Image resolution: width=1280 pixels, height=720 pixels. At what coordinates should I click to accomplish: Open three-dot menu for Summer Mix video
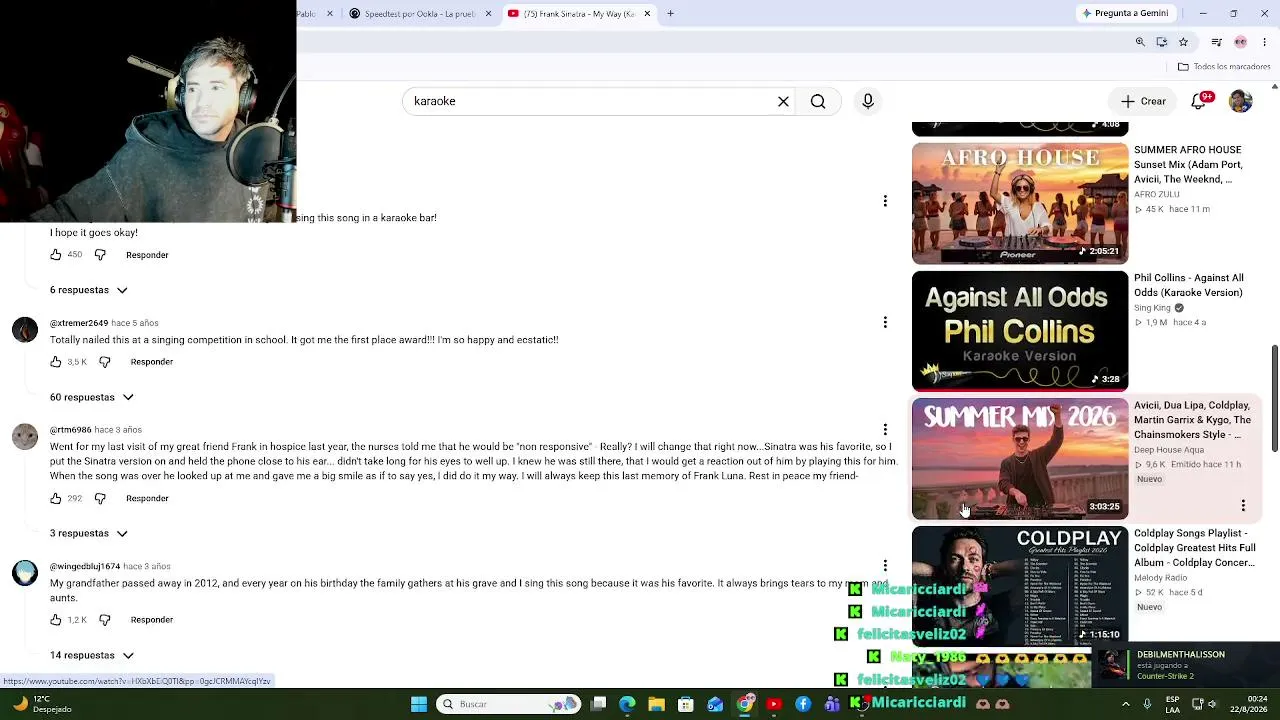coord(1243,506)
